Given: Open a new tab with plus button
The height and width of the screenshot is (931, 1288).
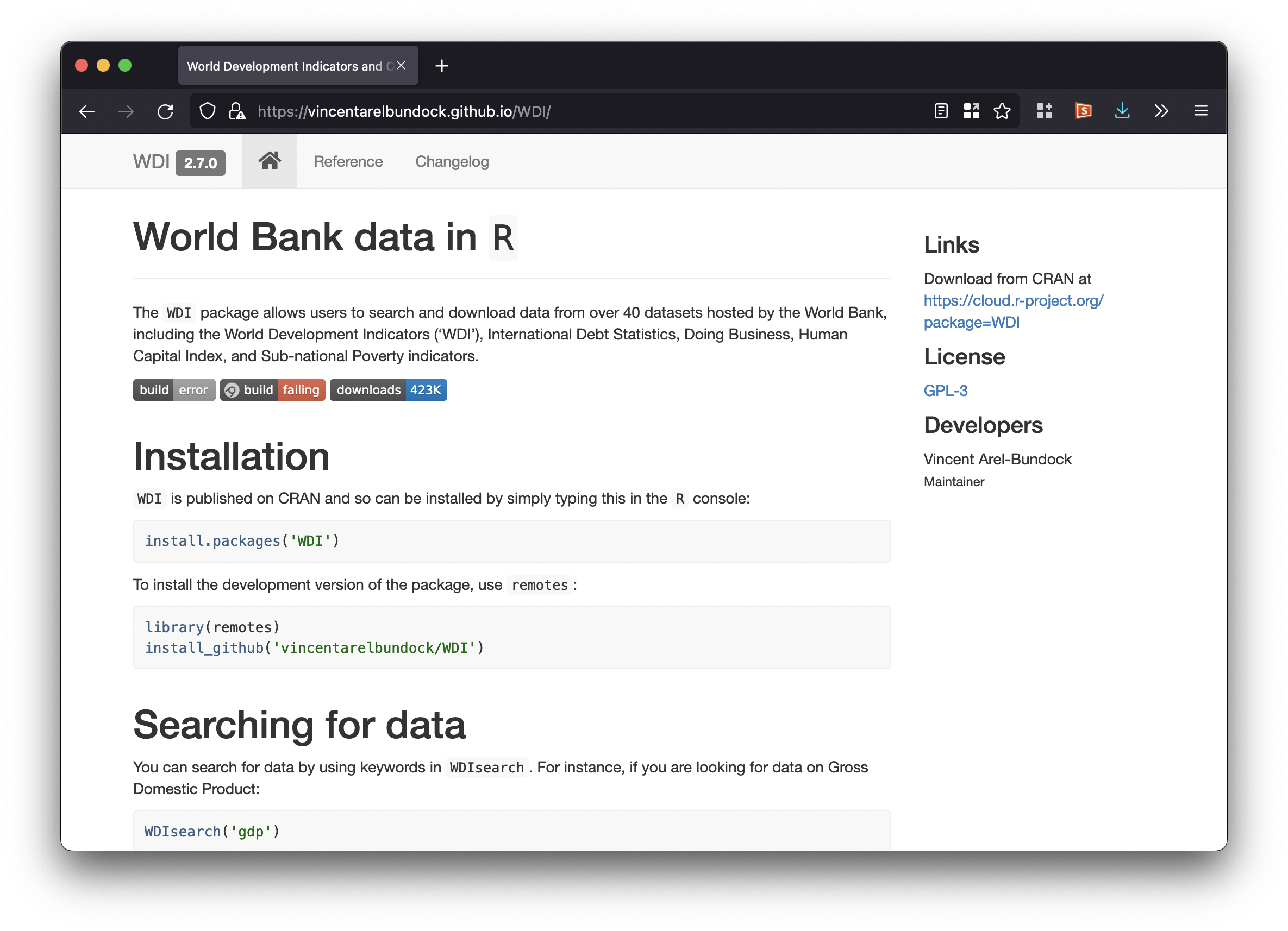Looking at the screenshot, I should pos(442,66).
